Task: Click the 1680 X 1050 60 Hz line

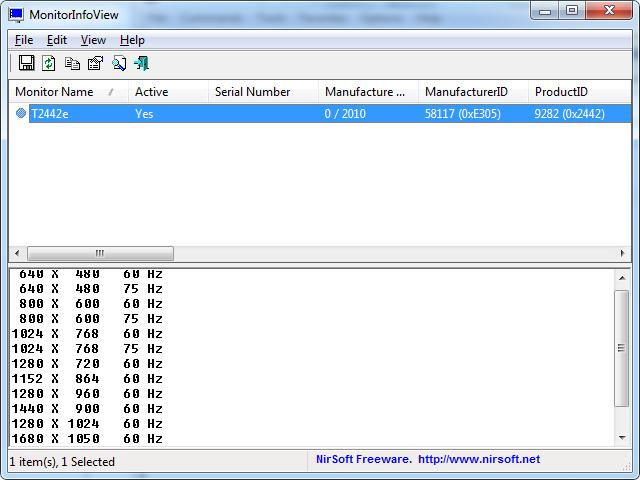Action: click(x=87, y=438)
